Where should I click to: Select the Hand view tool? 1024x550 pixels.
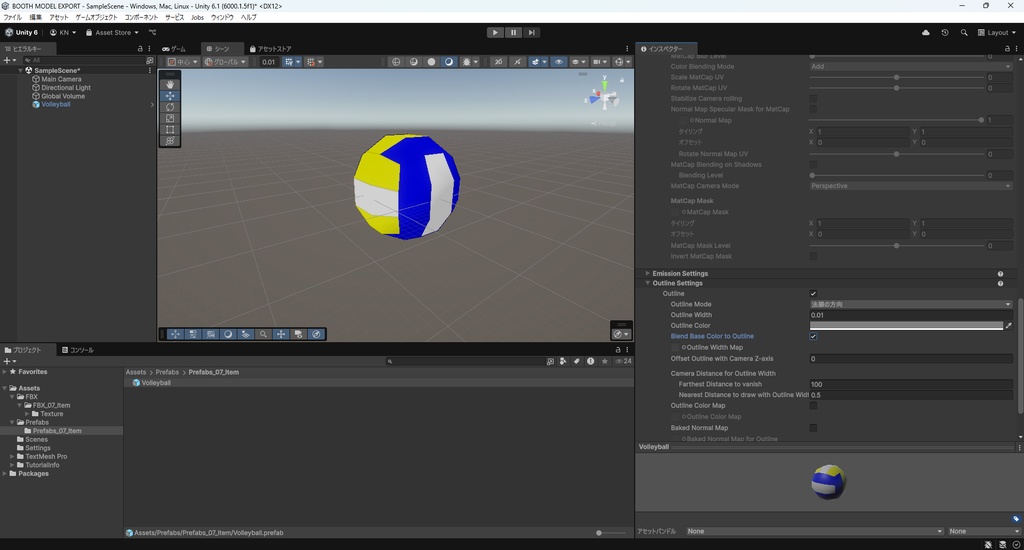point(170,84)
